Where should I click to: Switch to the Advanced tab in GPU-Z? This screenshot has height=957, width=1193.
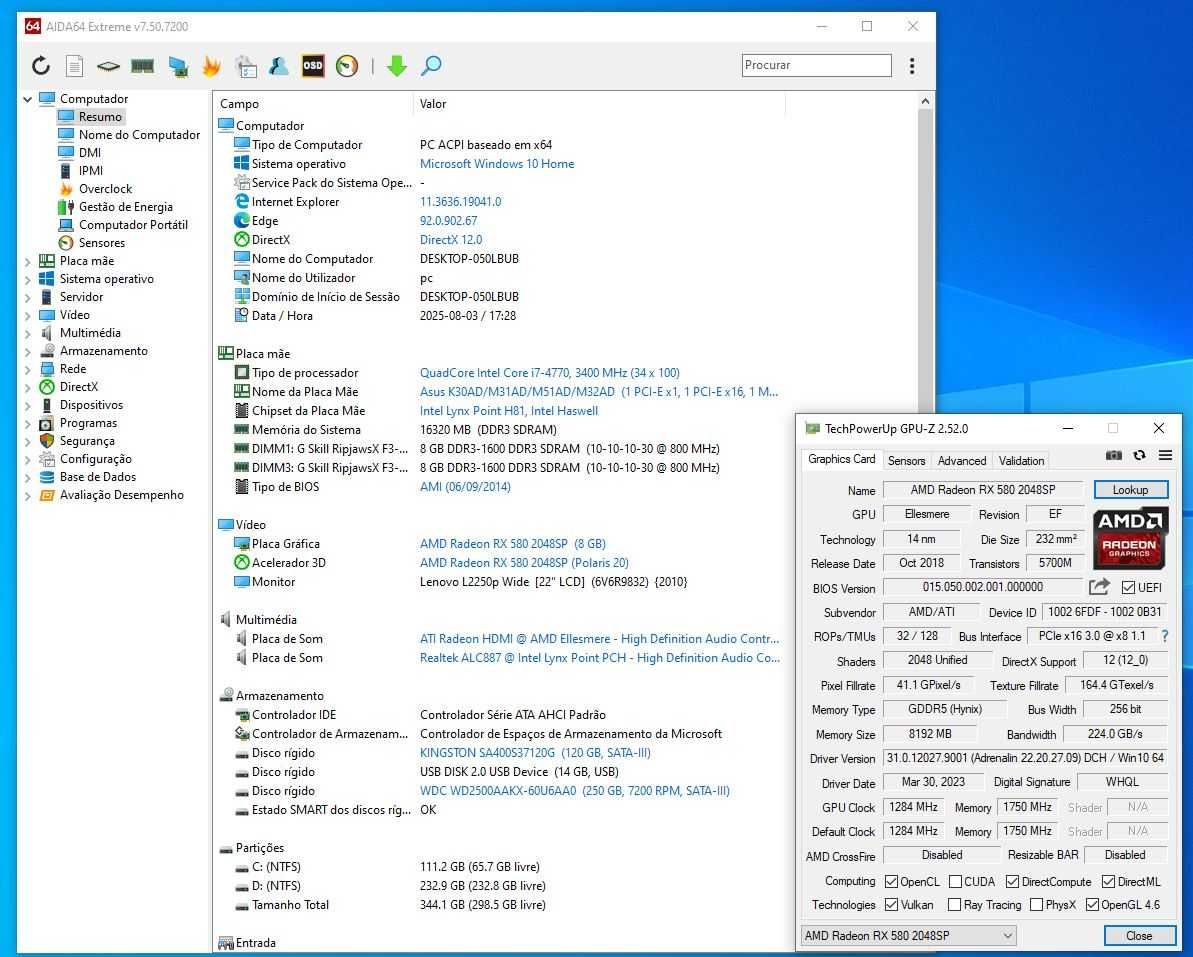click(962, 460)
